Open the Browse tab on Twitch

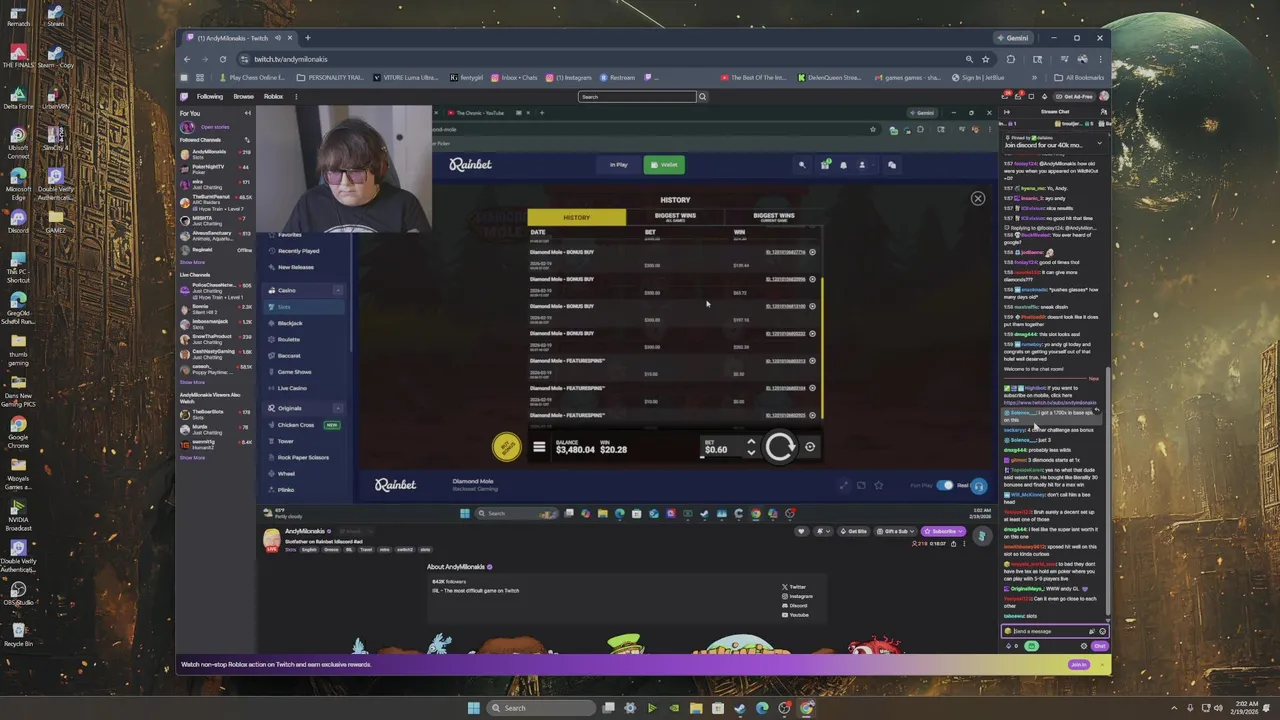(243, 96)
